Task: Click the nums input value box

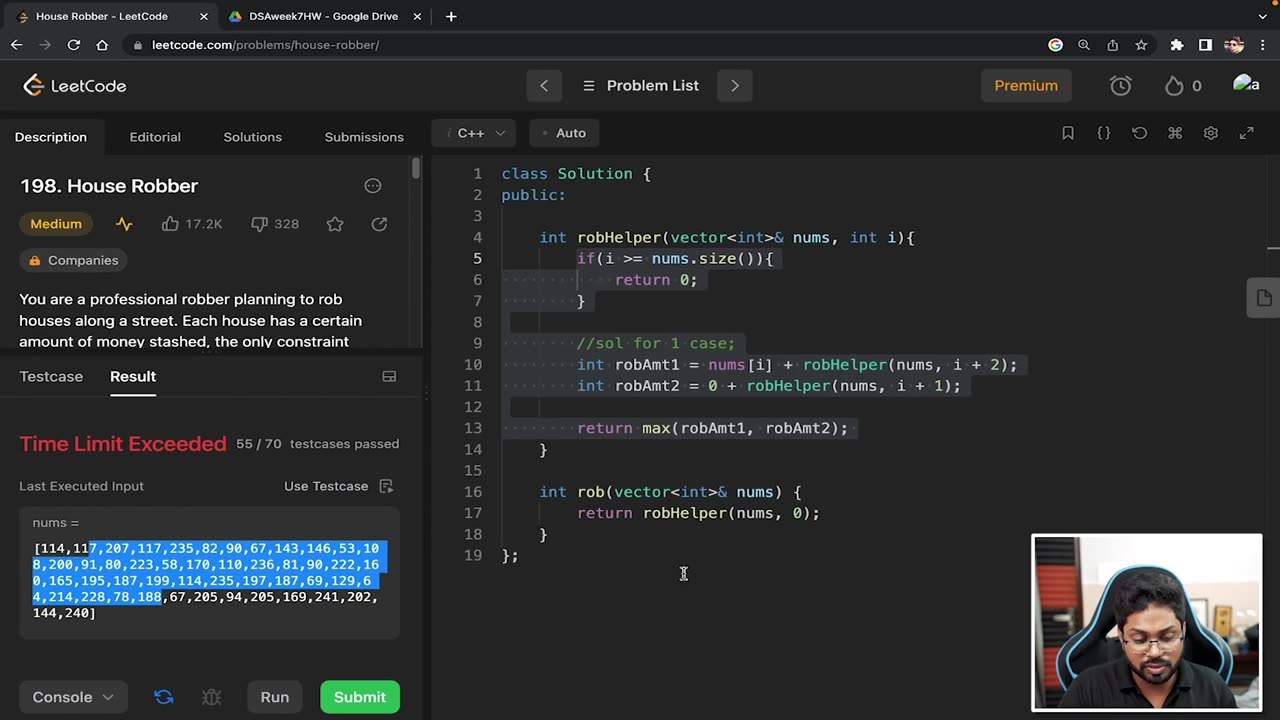Action: (209, 573)
